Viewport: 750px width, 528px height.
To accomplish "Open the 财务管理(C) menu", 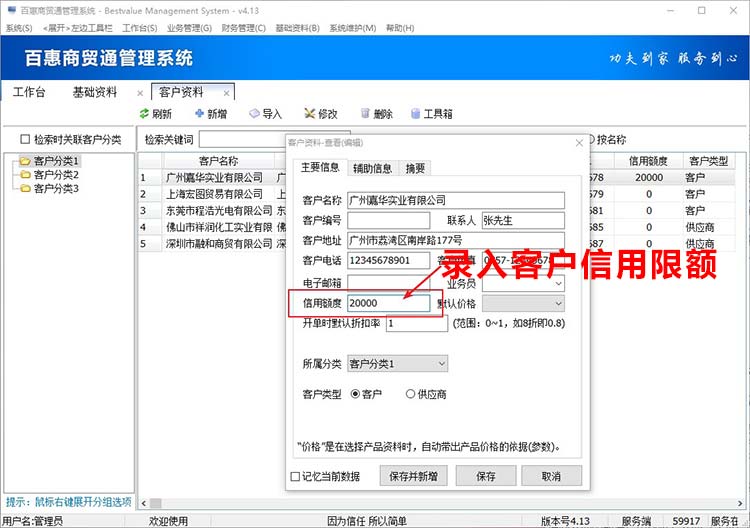I will [243, 28].
